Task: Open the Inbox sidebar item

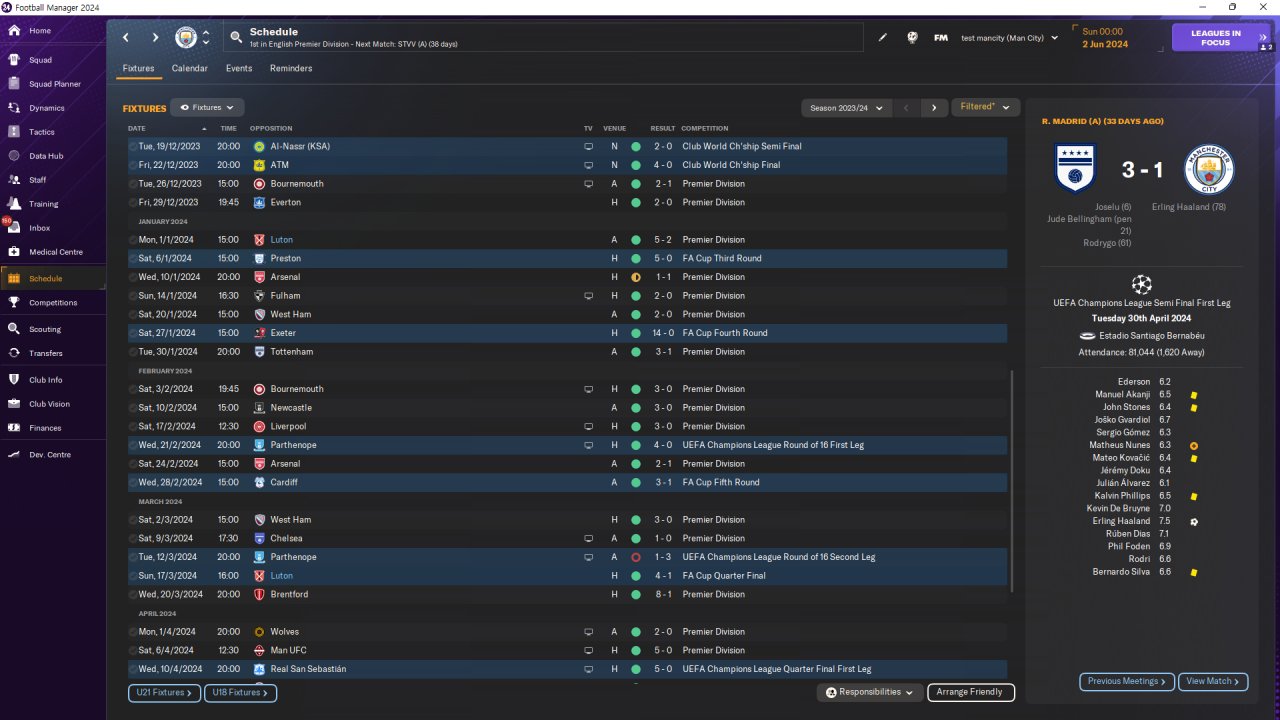Action: pos(52,228)
